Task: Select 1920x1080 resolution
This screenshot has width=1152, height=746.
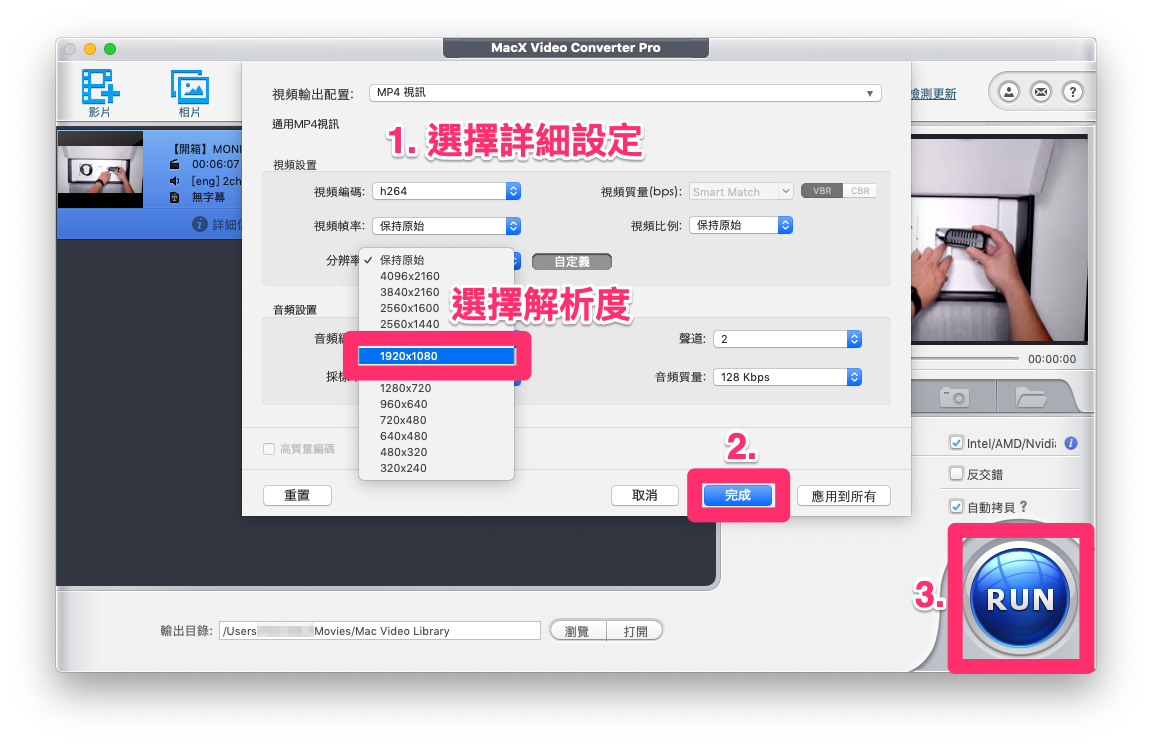Action: coord(436,356)
